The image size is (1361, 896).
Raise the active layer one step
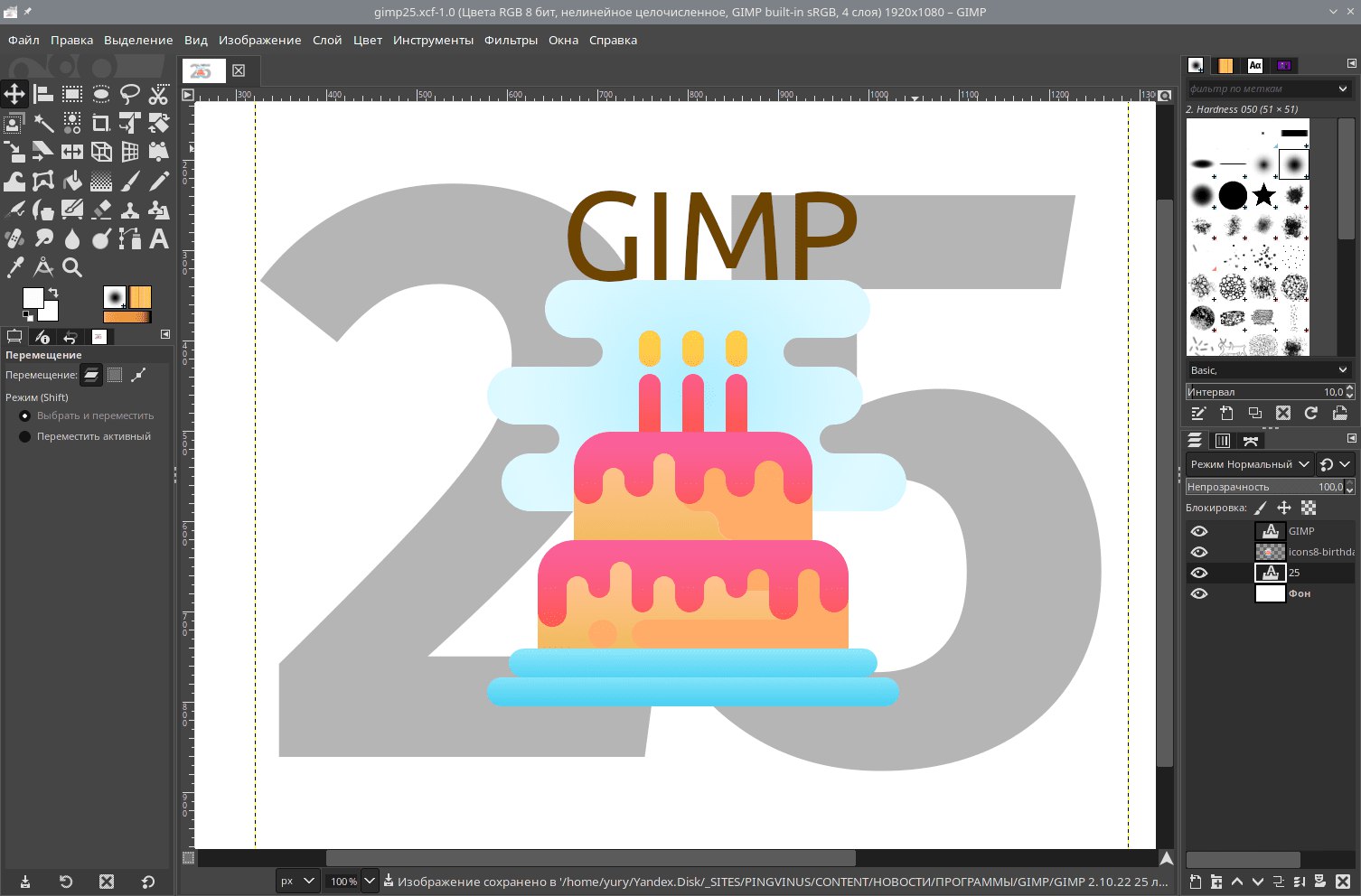point(1237,882)
